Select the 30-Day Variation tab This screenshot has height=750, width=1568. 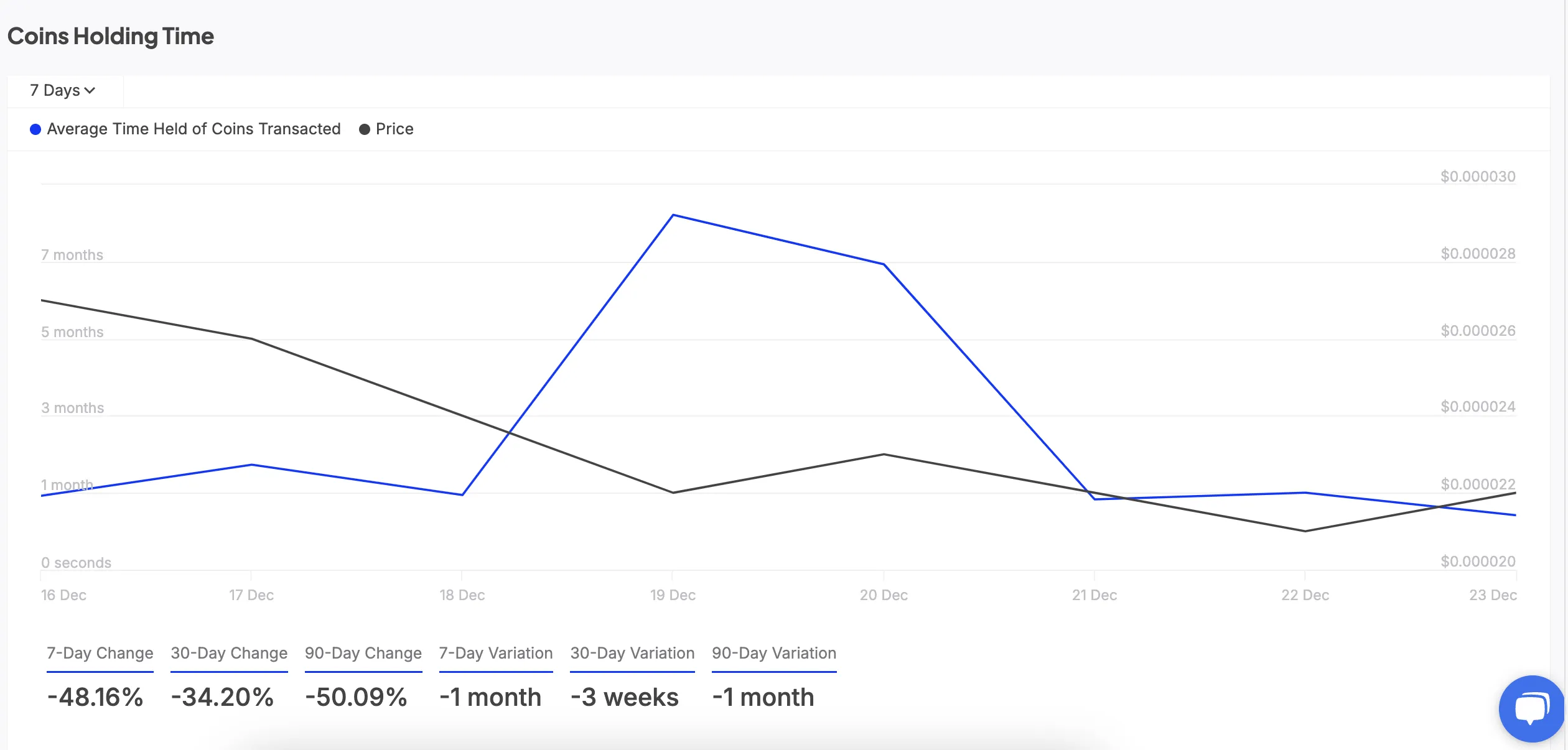(632, 654)
